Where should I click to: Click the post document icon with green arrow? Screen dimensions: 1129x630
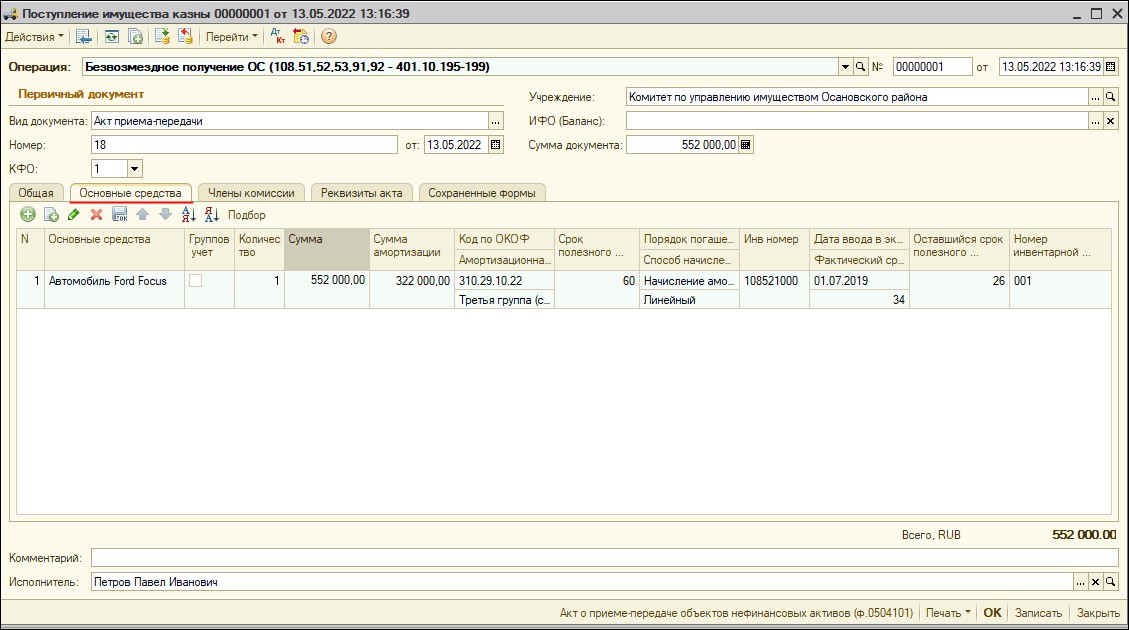coord(163,37)
